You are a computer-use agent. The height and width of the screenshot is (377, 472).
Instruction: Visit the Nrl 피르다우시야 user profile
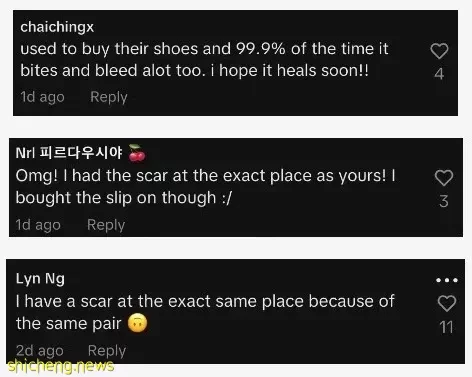click(x=69, y=153)
